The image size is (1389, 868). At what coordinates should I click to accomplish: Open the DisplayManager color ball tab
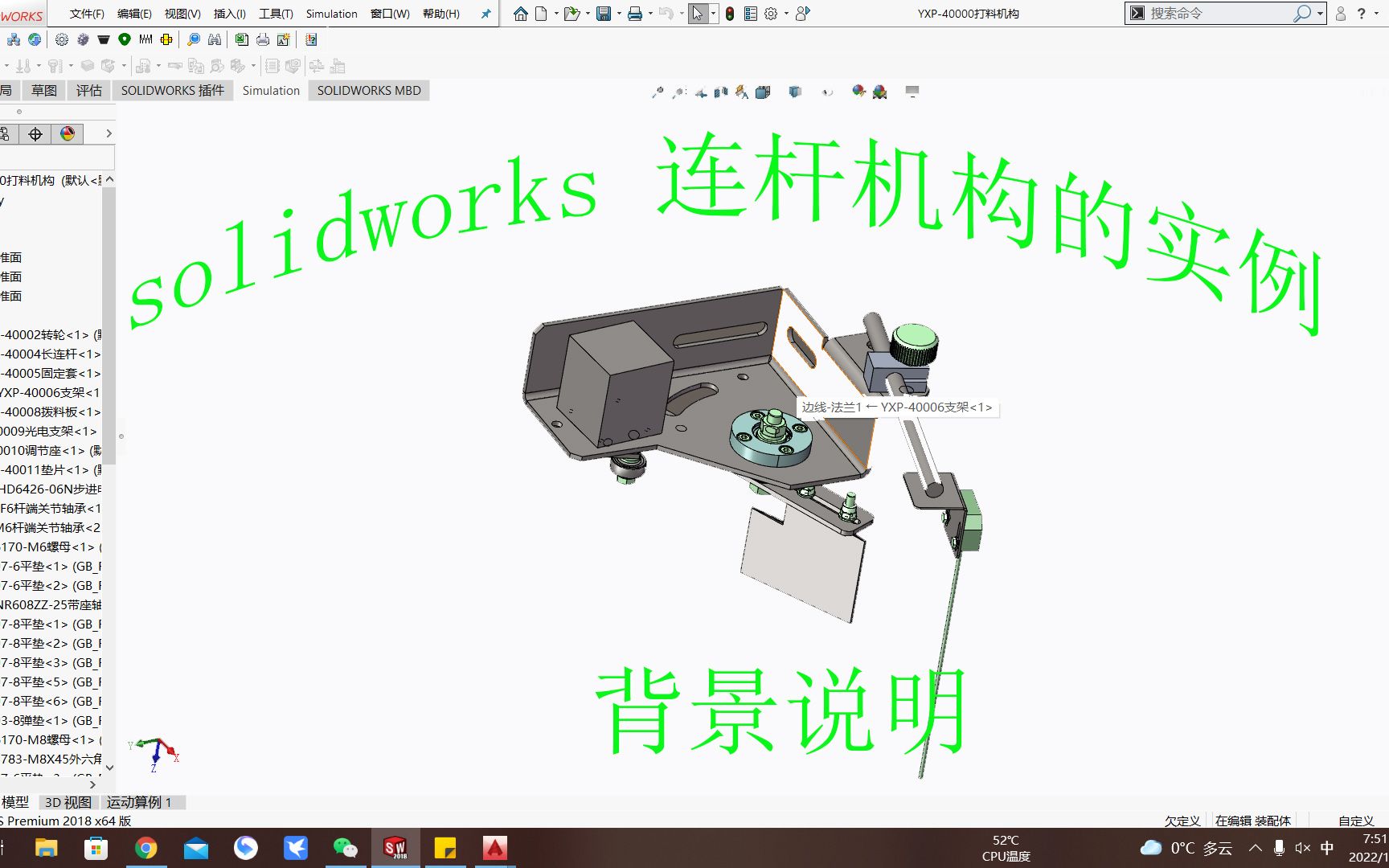(68, 134)
